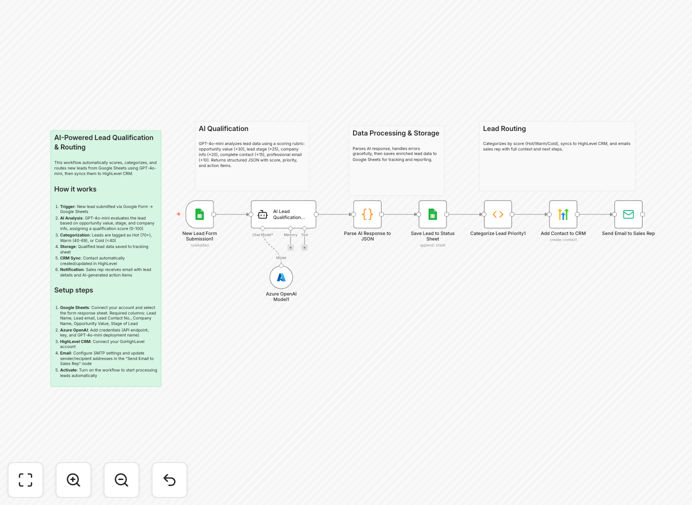Screen dimensions: 692x505
Task: Reset canvas zoom with the undo arrow button
Action: point(169,480)
